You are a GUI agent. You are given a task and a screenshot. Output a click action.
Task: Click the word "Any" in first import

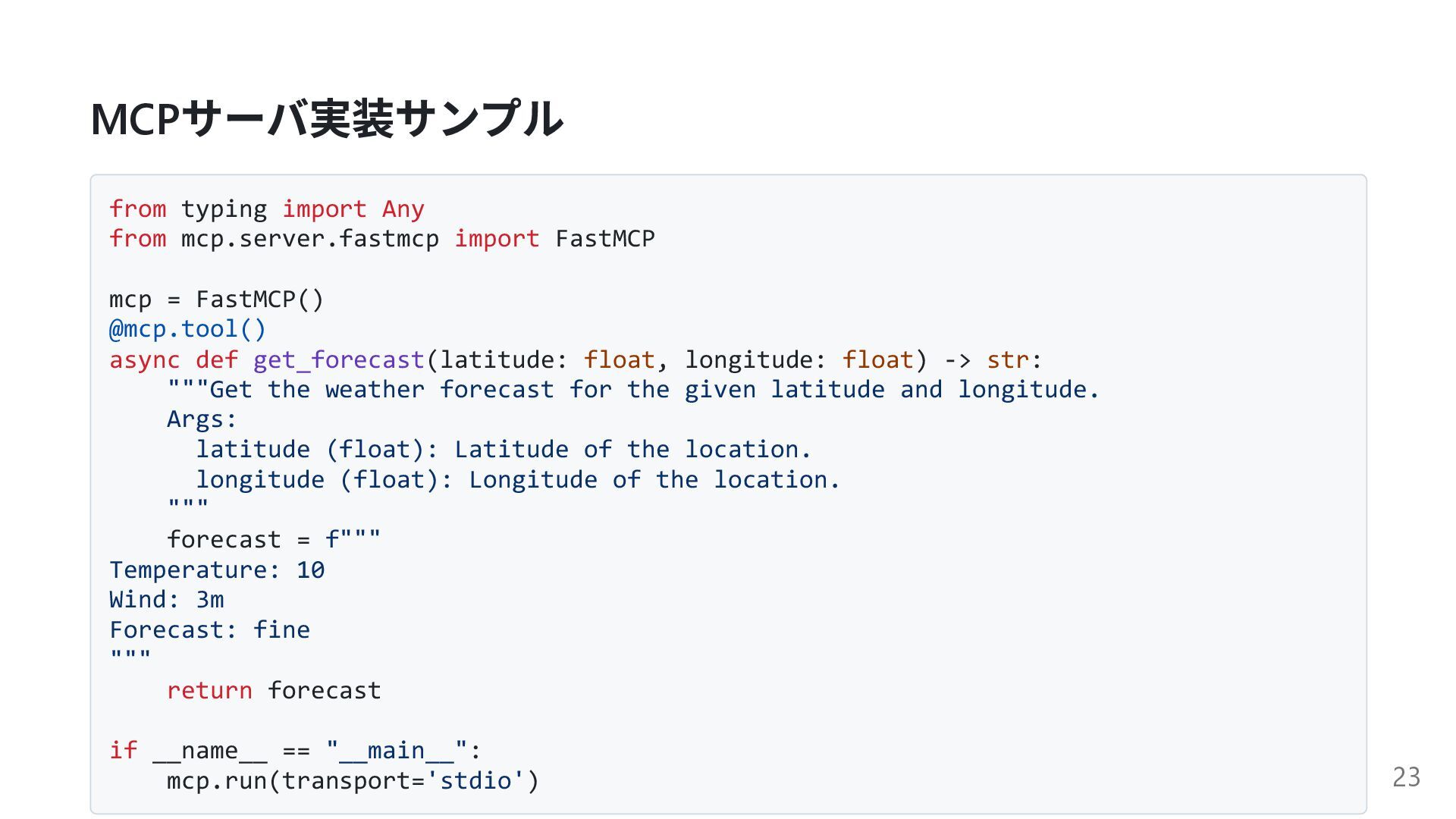(x=403, y=209)
